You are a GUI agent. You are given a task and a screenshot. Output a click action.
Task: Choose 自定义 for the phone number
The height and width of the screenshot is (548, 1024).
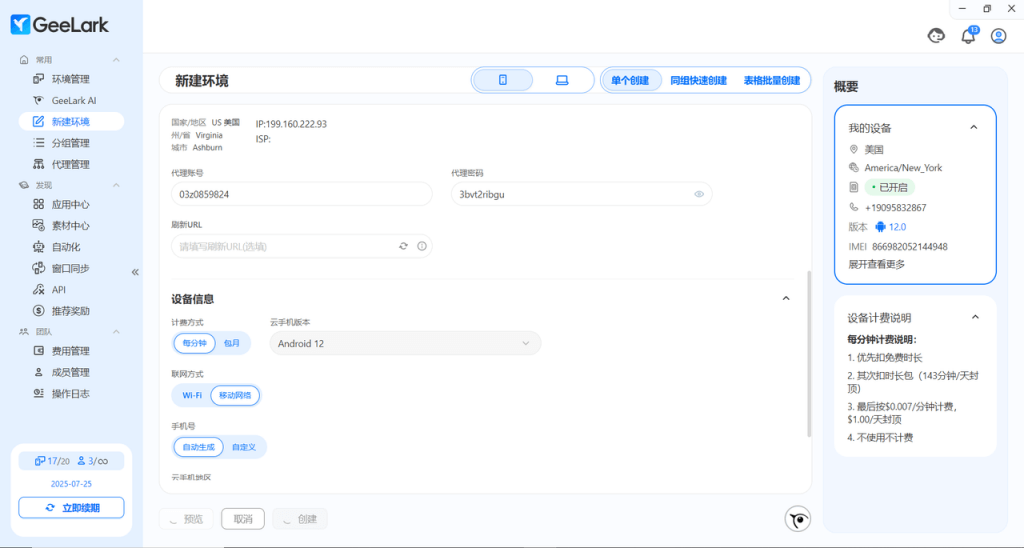click(x=245, y=447)
